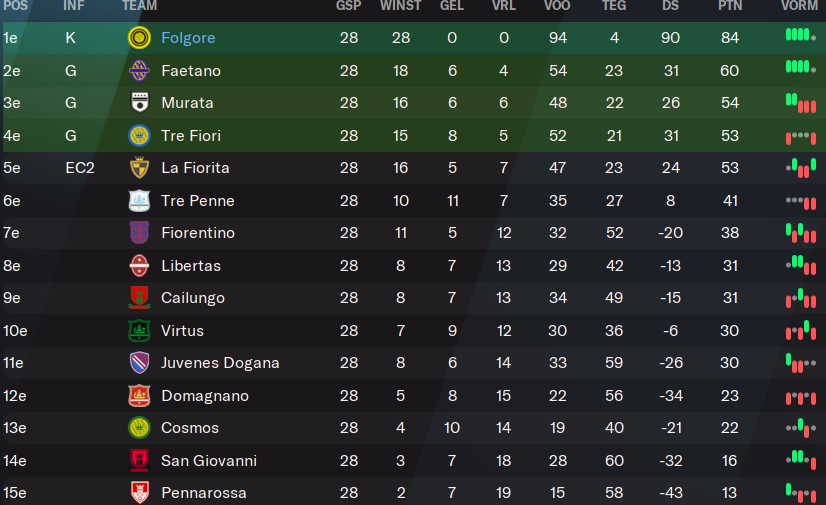Screen dimensions: 826x505
Task: Click the Murata shield badge
Action: pos(139,103)
